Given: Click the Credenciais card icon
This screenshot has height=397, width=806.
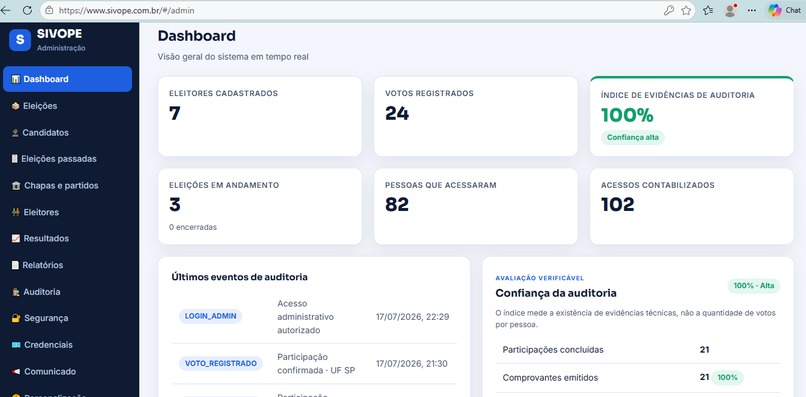Looking at the screenshot, I should [x=16, y=345].
